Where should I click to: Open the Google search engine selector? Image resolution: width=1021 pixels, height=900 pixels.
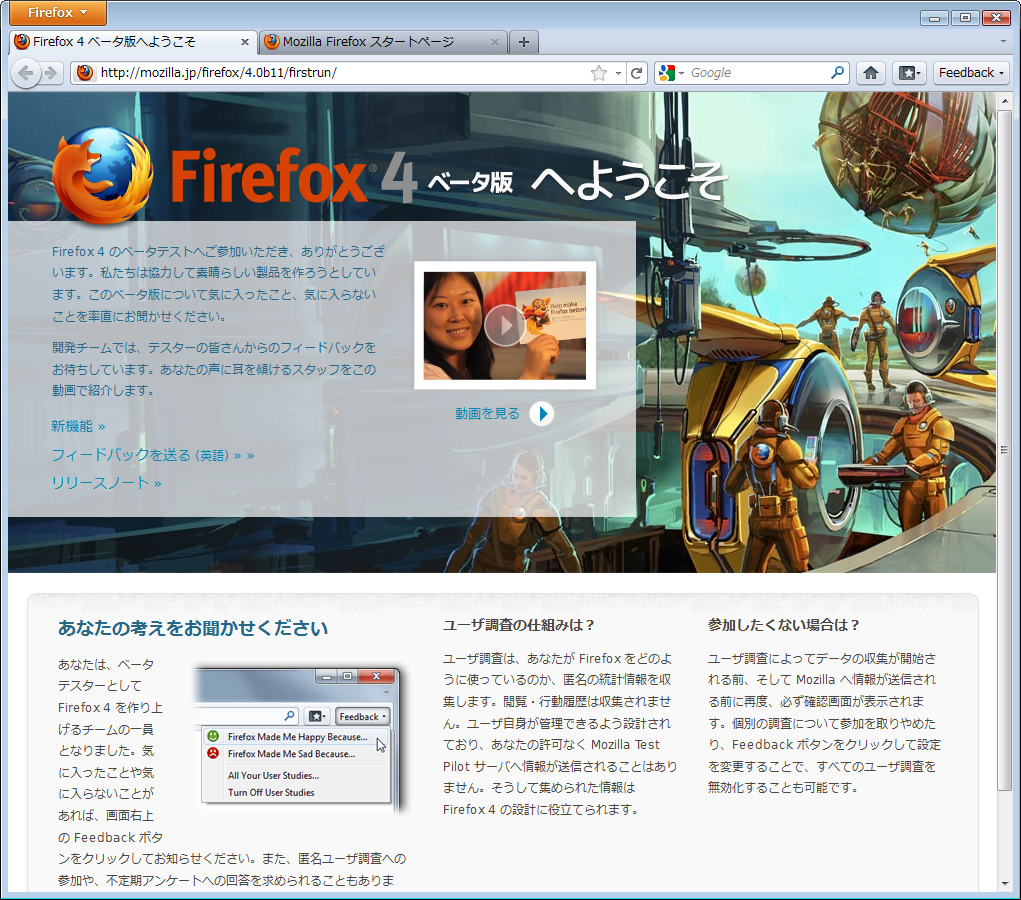[x=671, y=73]
